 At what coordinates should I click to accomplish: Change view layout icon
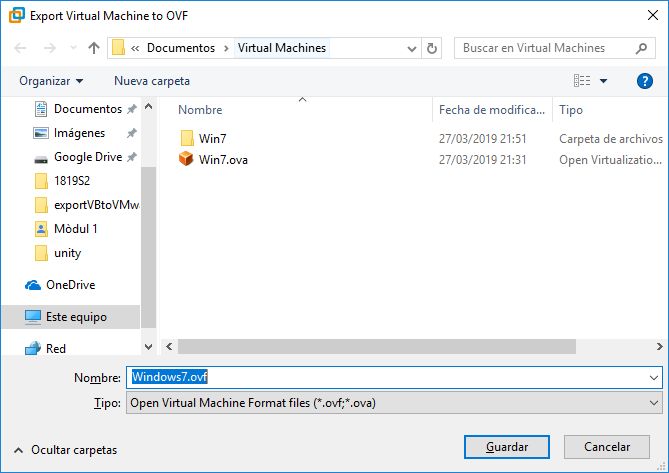582,81
